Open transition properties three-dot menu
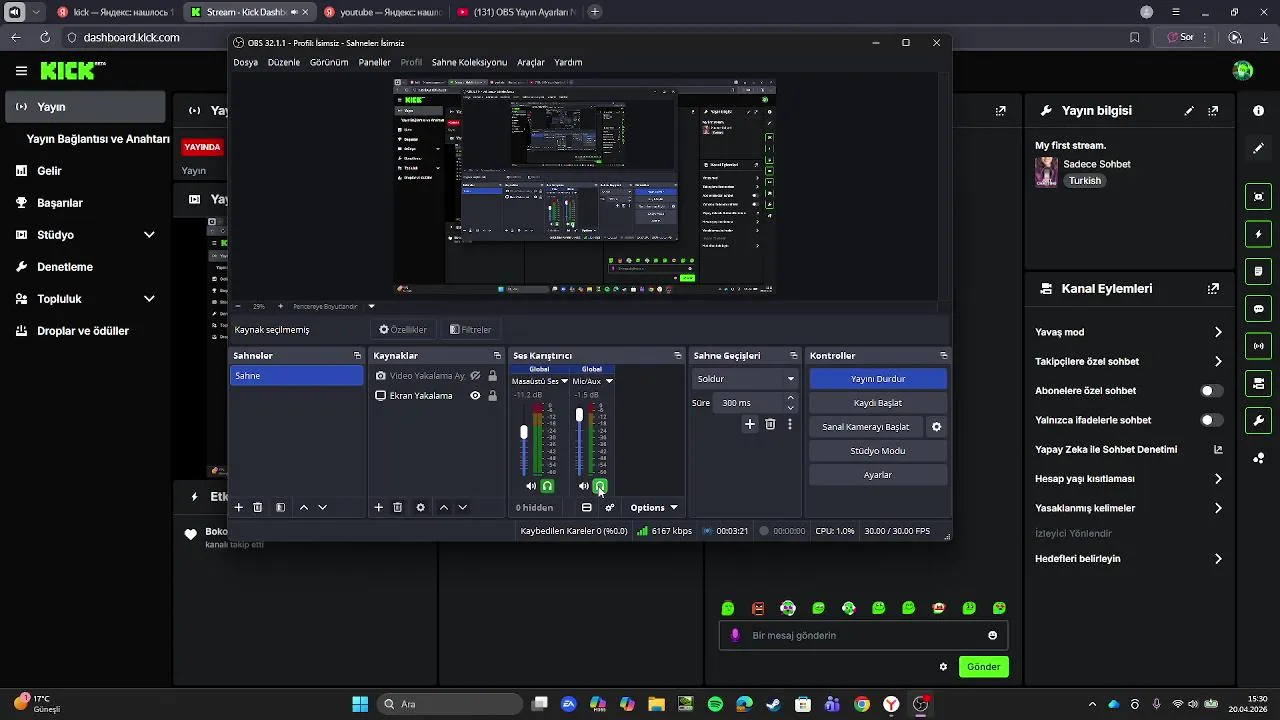1280x720 pixels. click(790, 424)
